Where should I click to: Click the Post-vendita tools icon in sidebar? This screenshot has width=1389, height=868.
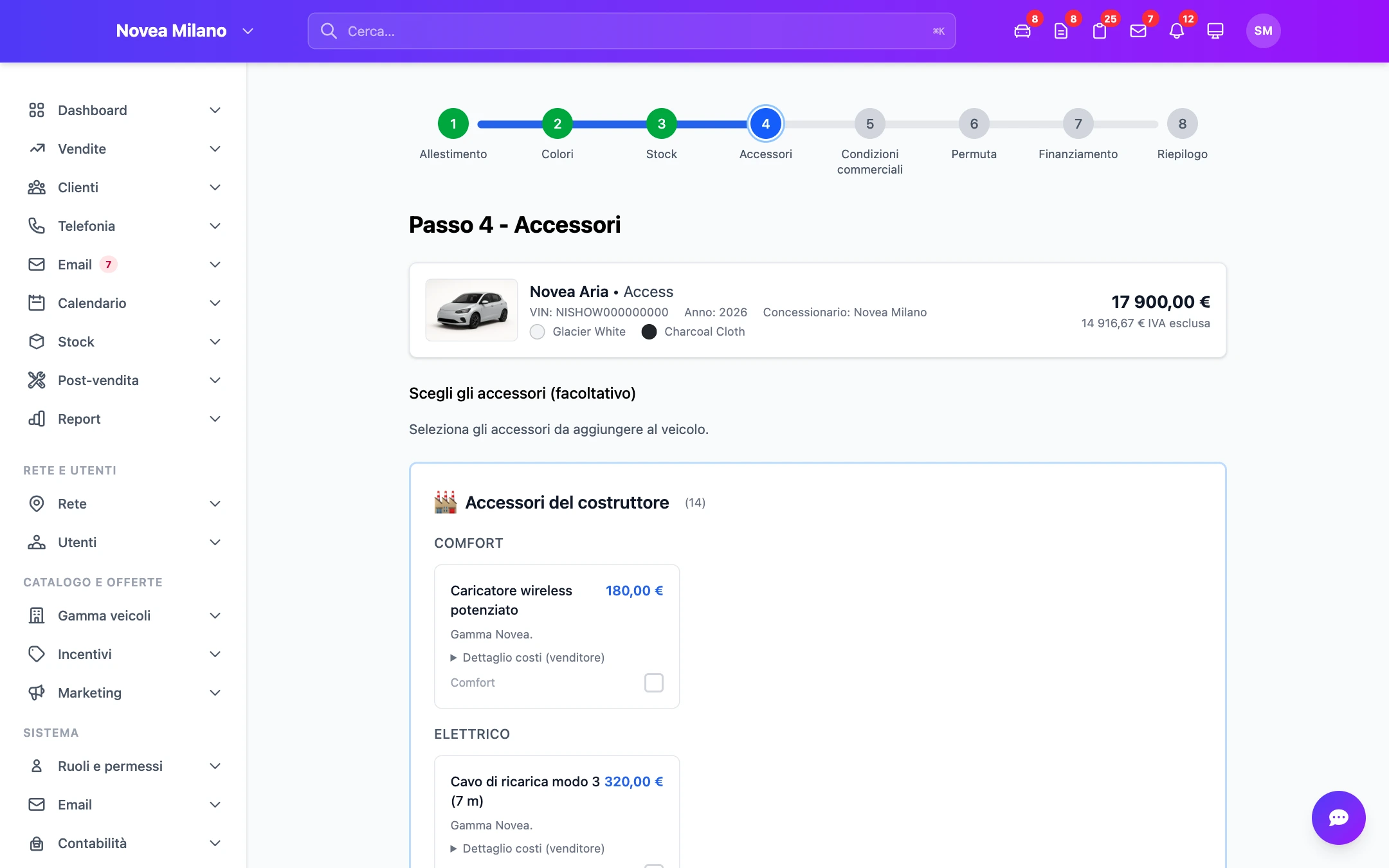tap(37, 380)
